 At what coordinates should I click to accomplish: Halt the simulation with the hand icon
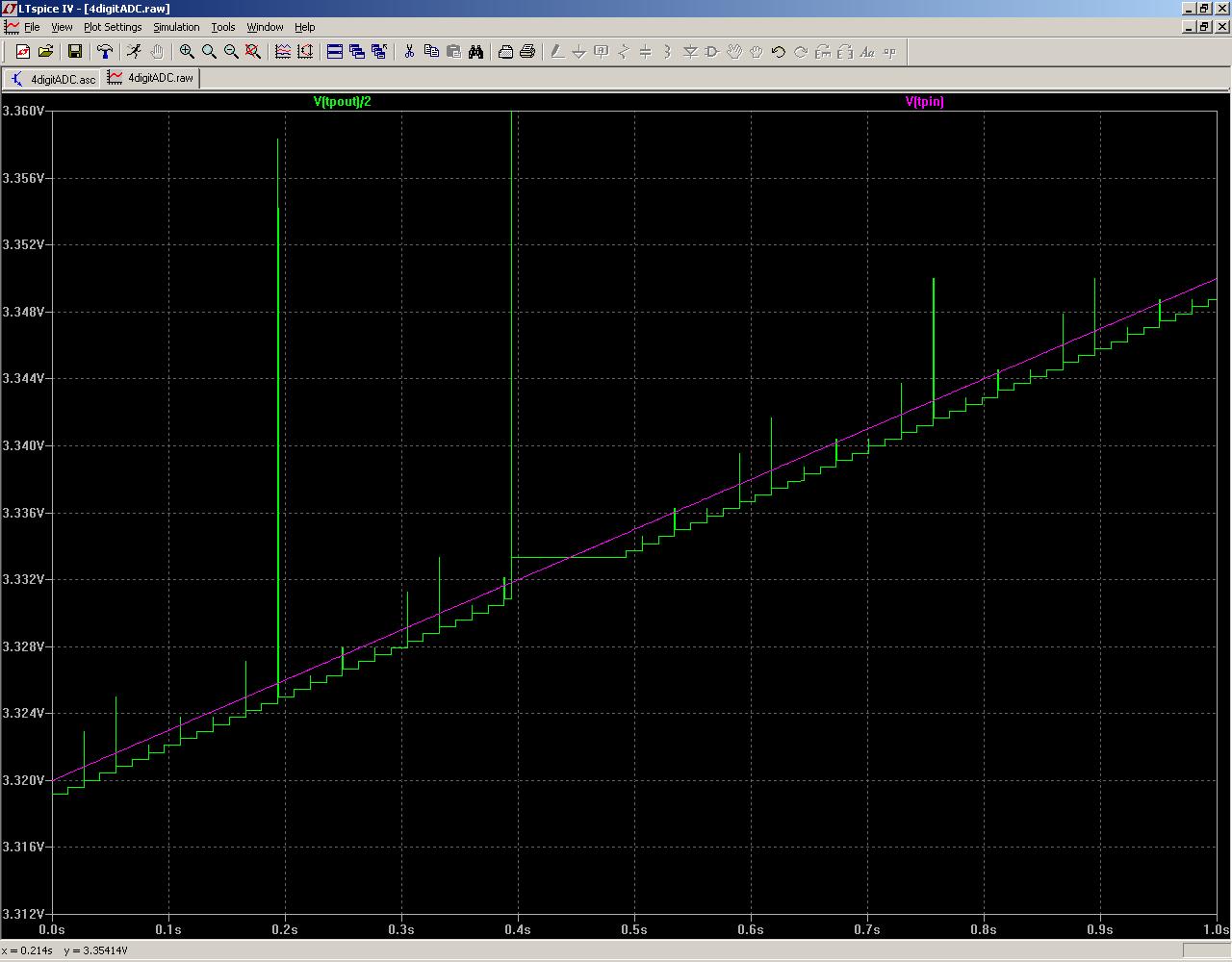pos(157,52)
